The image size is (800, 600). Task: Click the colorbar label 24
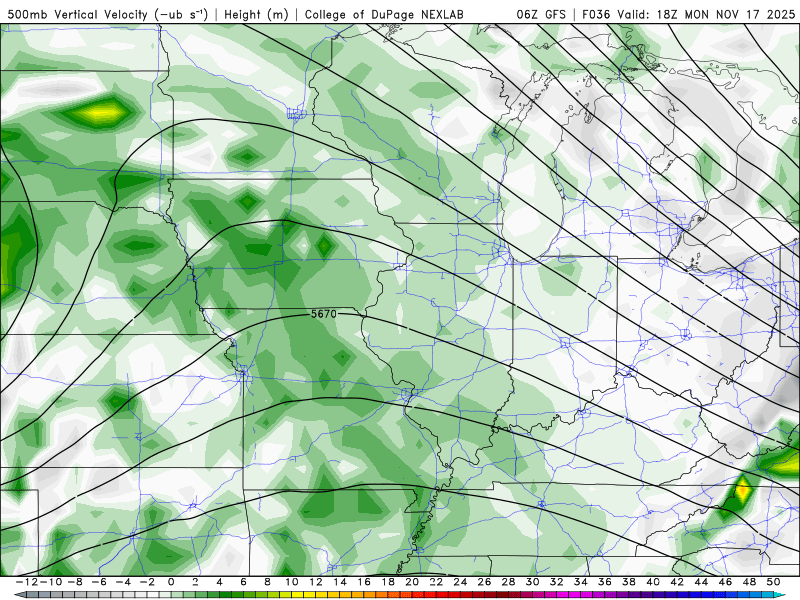pos(460,582)
